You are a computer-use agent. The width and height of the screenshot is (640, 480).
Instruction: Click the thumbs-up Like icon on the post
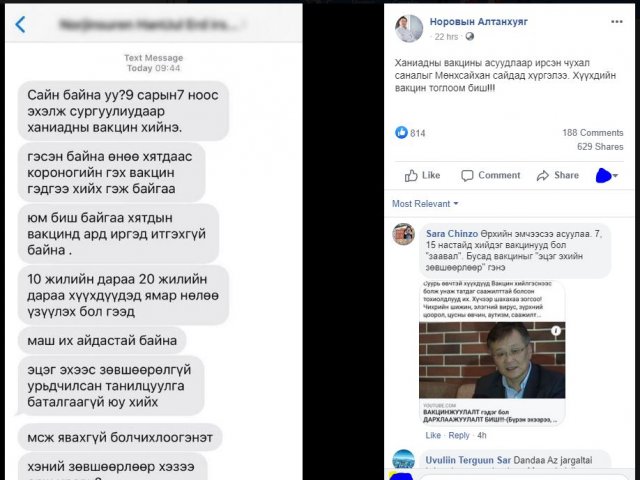[x=411, y=176]
